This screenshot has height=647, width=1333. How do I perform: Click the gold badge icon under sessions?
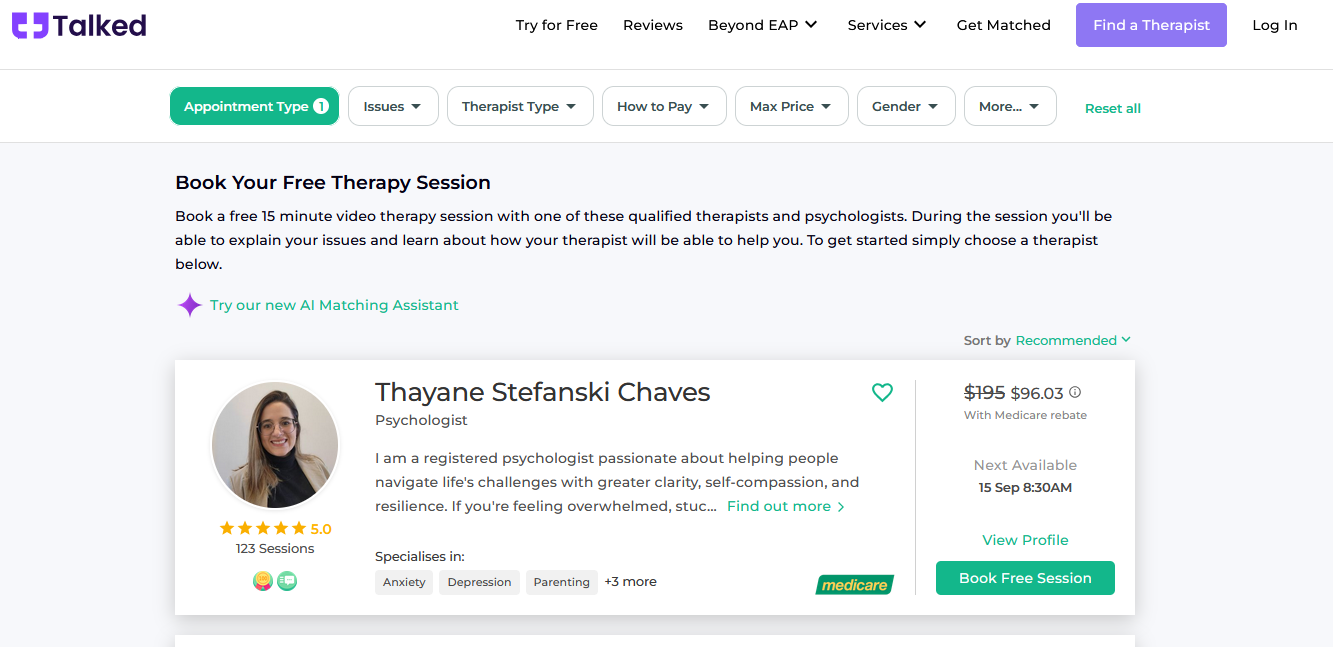(x=263, y=581)
